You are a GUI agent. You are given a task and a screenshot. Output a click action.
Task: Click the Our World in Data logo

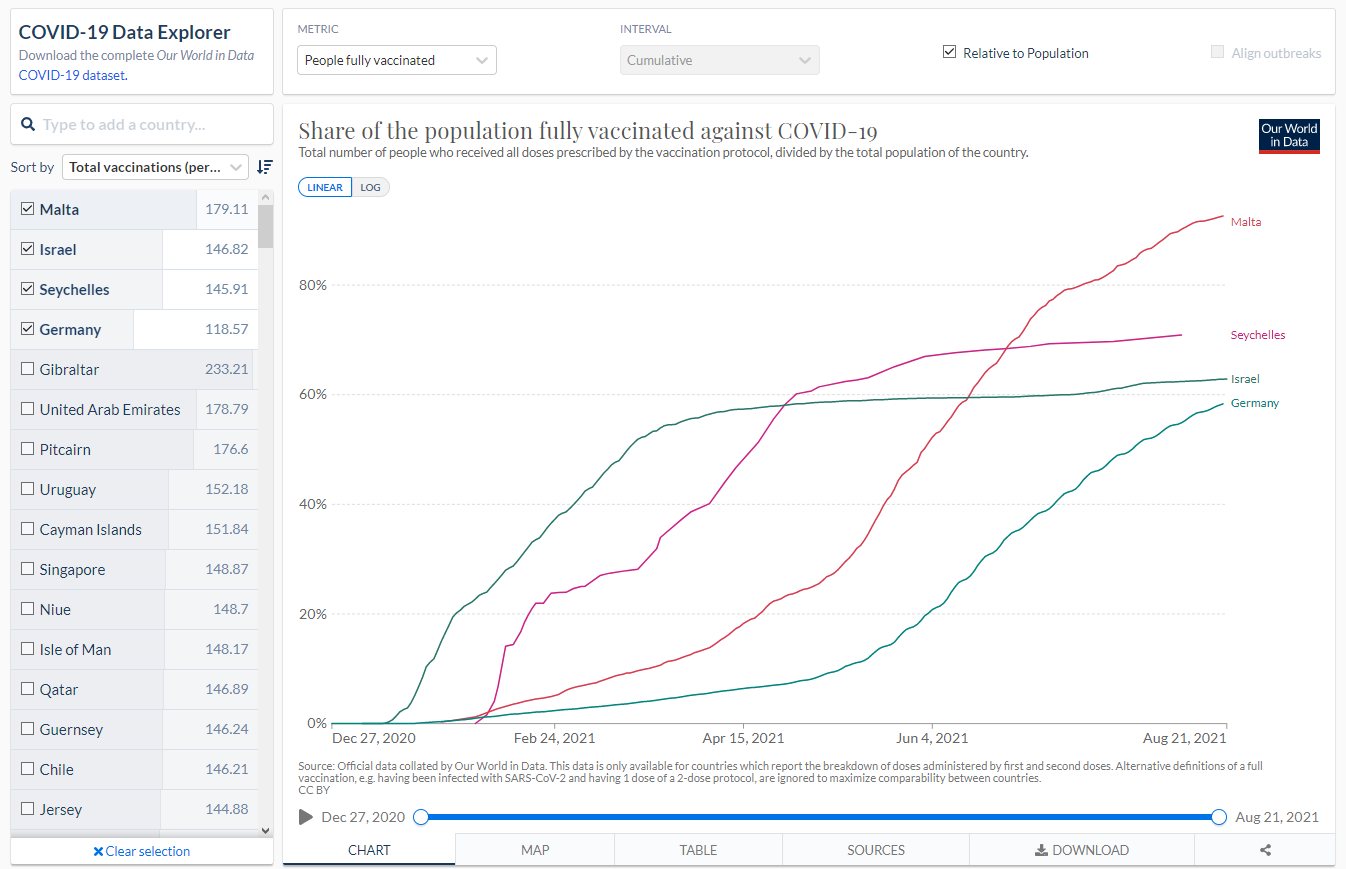1289,135
